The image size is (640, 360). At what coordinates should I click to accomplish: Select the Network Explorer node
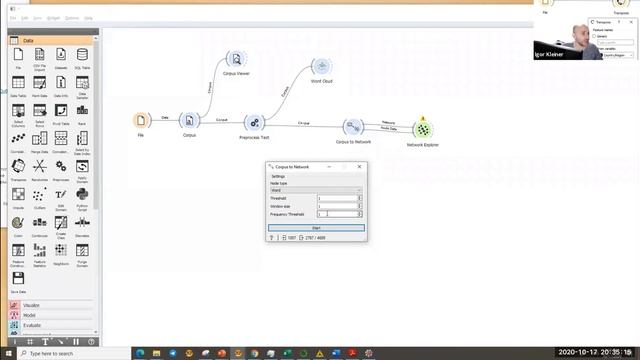423,130
